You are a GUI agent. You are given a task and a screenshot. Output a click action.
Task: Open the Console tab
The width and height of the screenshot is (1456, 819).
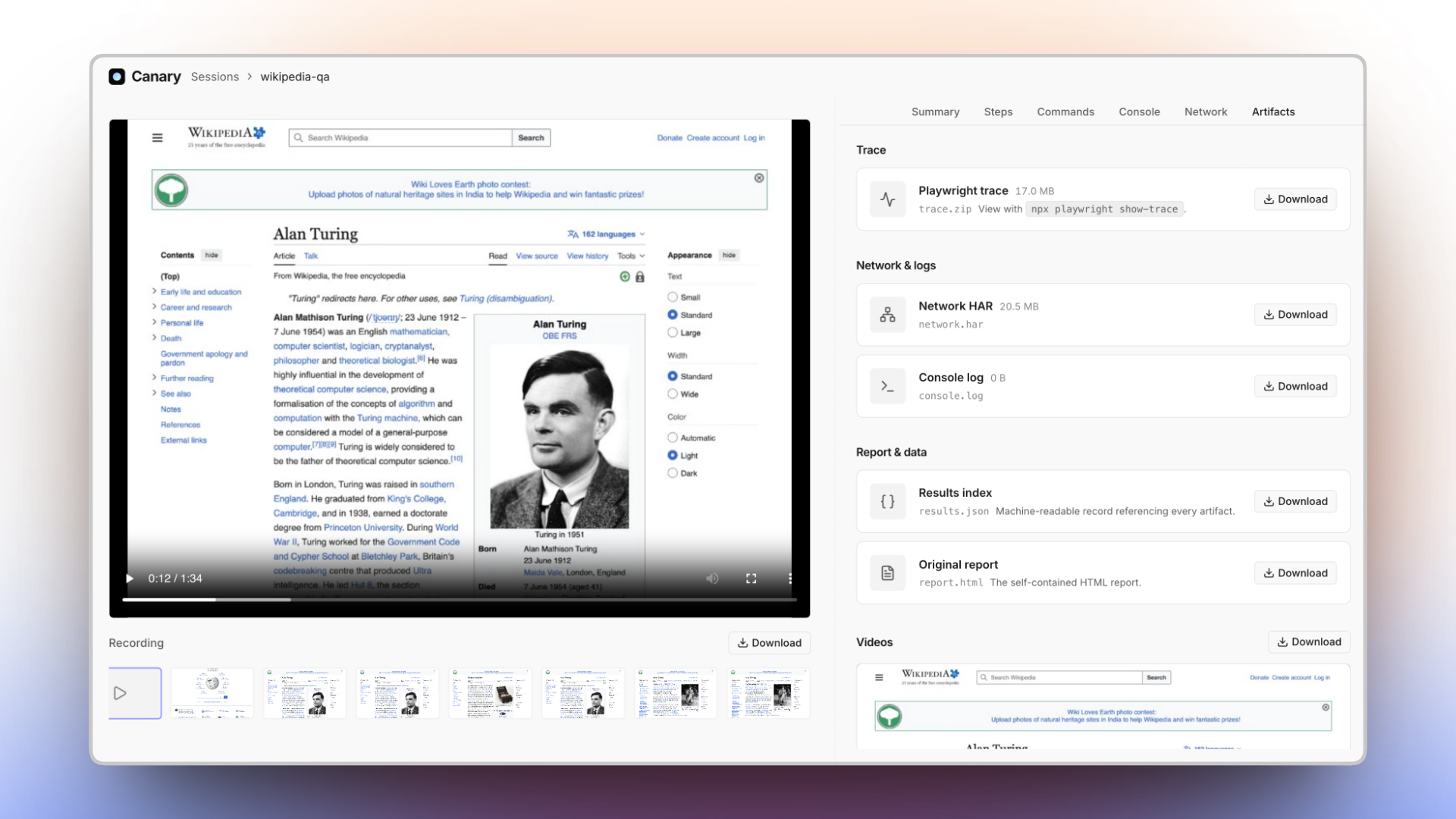click(1139, 111)
